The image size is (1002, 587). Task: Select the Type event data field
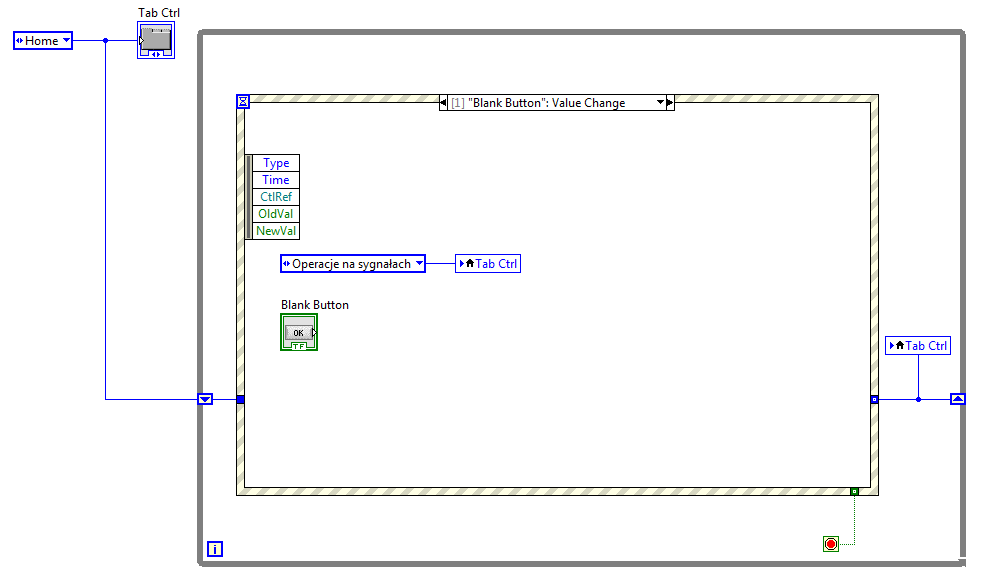(276, 163)
